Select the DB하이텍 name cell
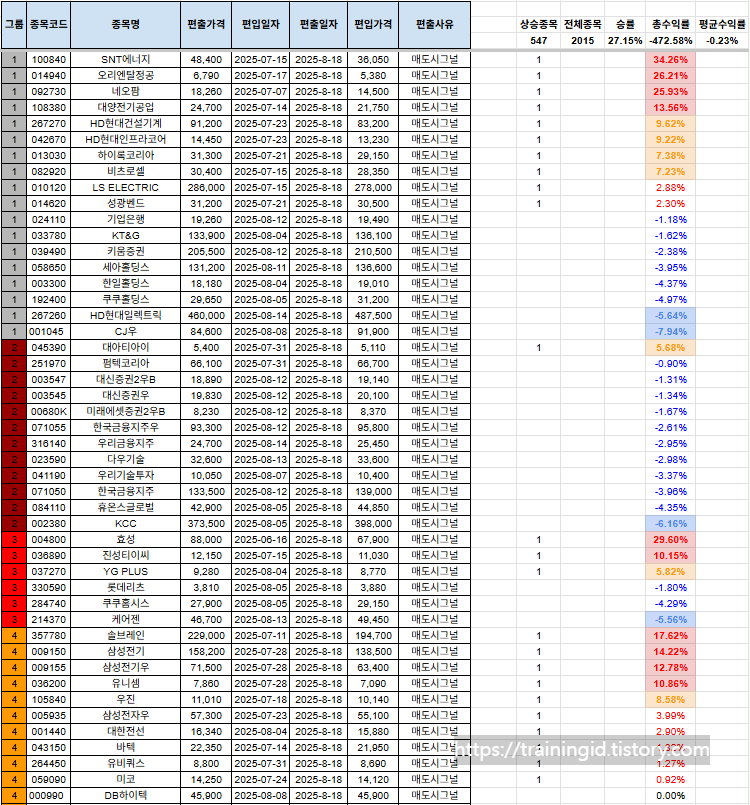 [125, 795]
